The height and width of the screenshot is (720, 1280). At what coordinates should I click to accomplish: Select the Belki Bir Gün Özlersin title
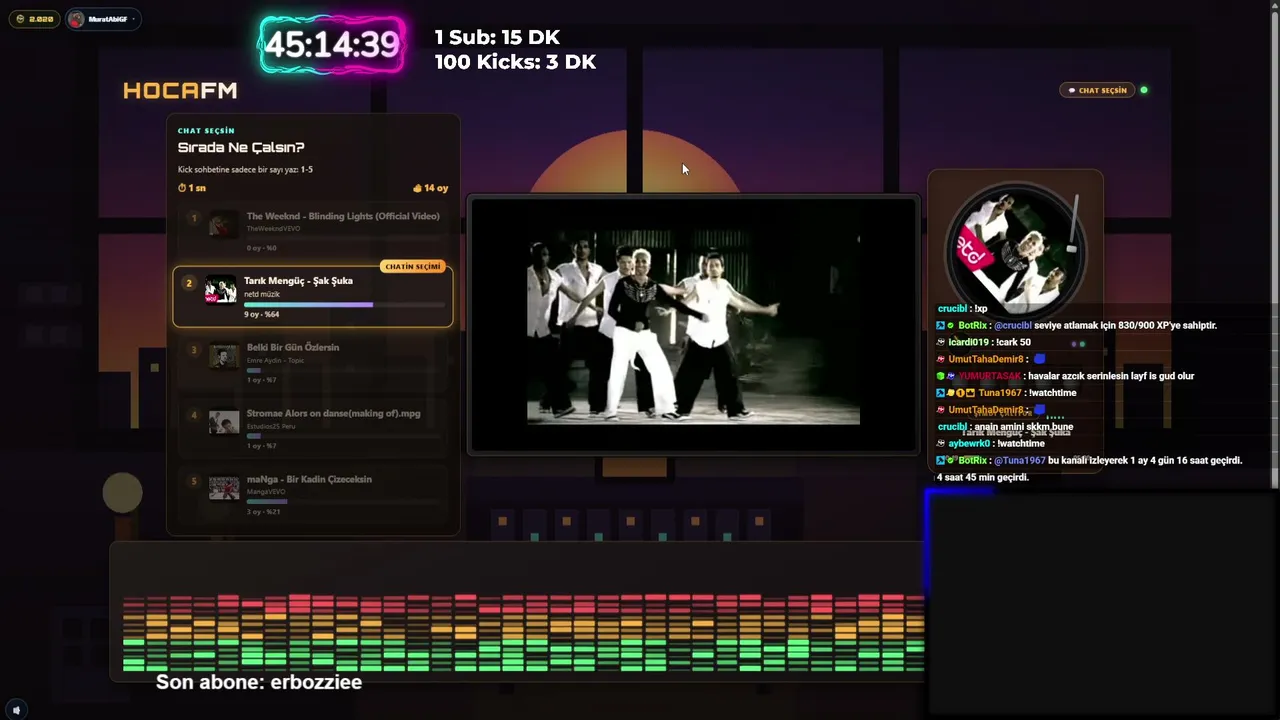(293, 348)
